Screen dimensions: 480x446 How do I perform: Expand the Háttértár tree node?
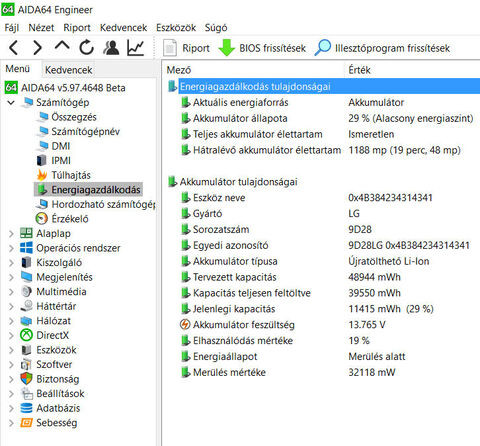11,306
